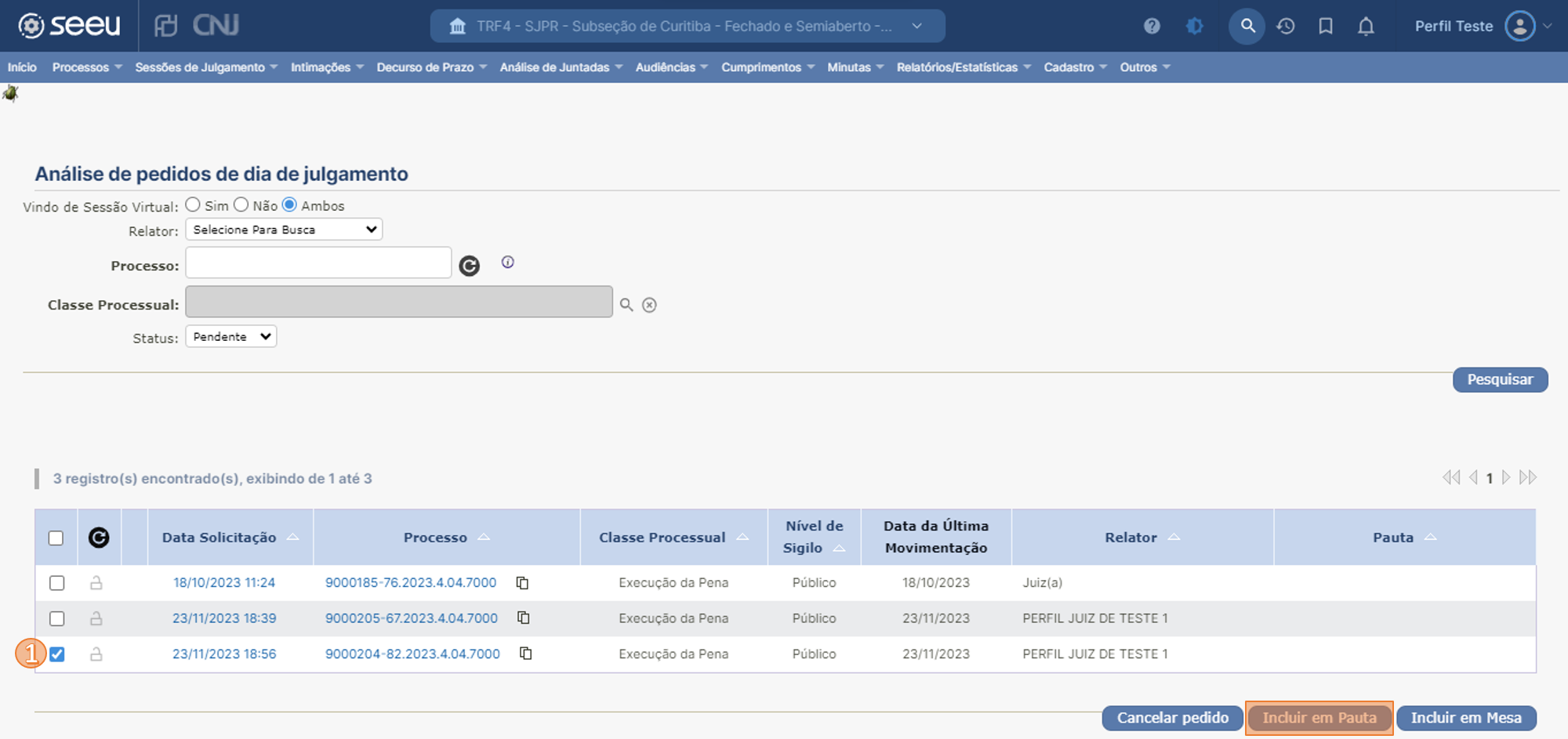
Task: Click the Classe Processual field
Action: [399, 302]
